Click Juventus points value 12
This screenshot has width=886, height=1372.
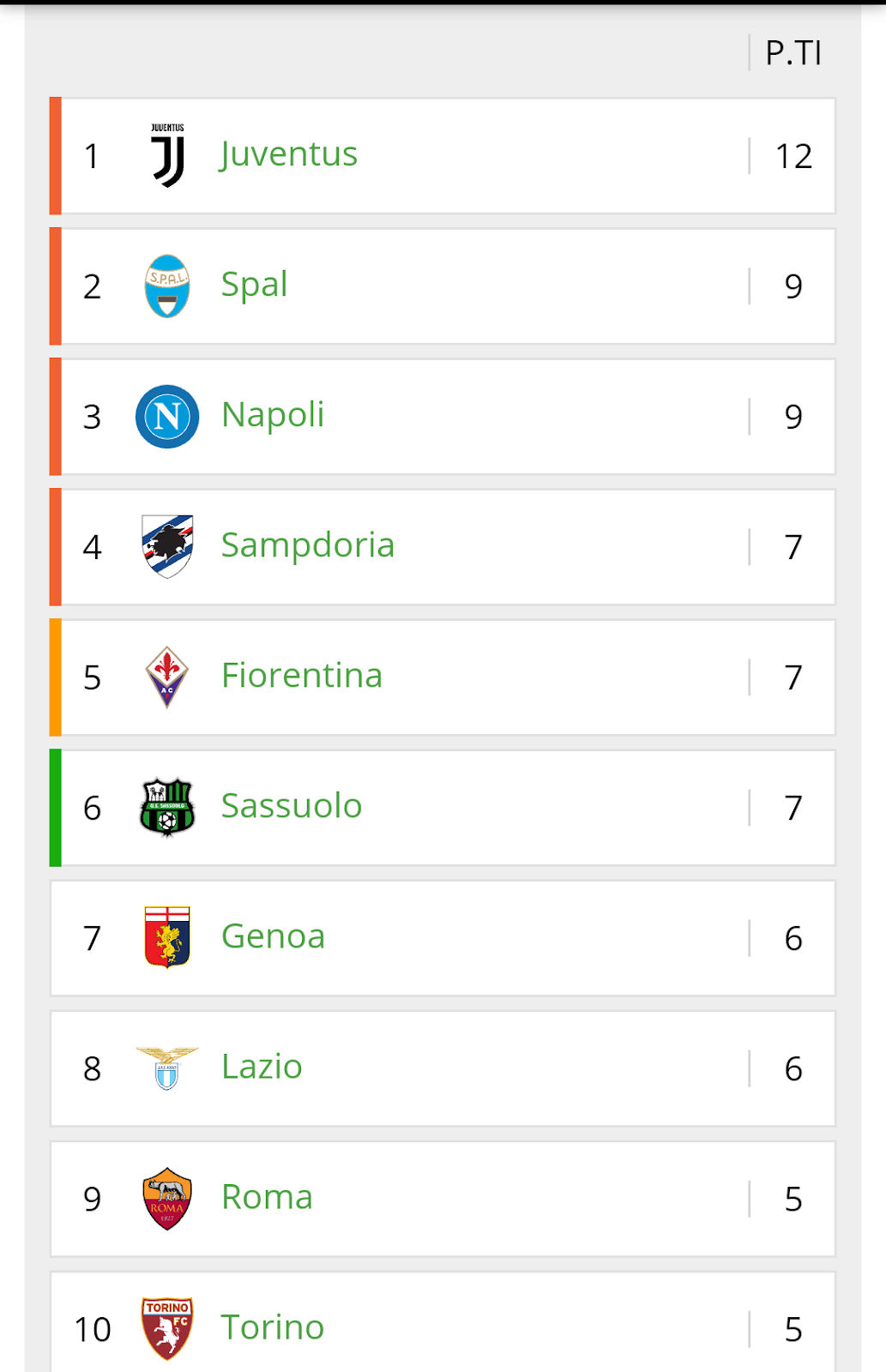[x=793, y=156]
